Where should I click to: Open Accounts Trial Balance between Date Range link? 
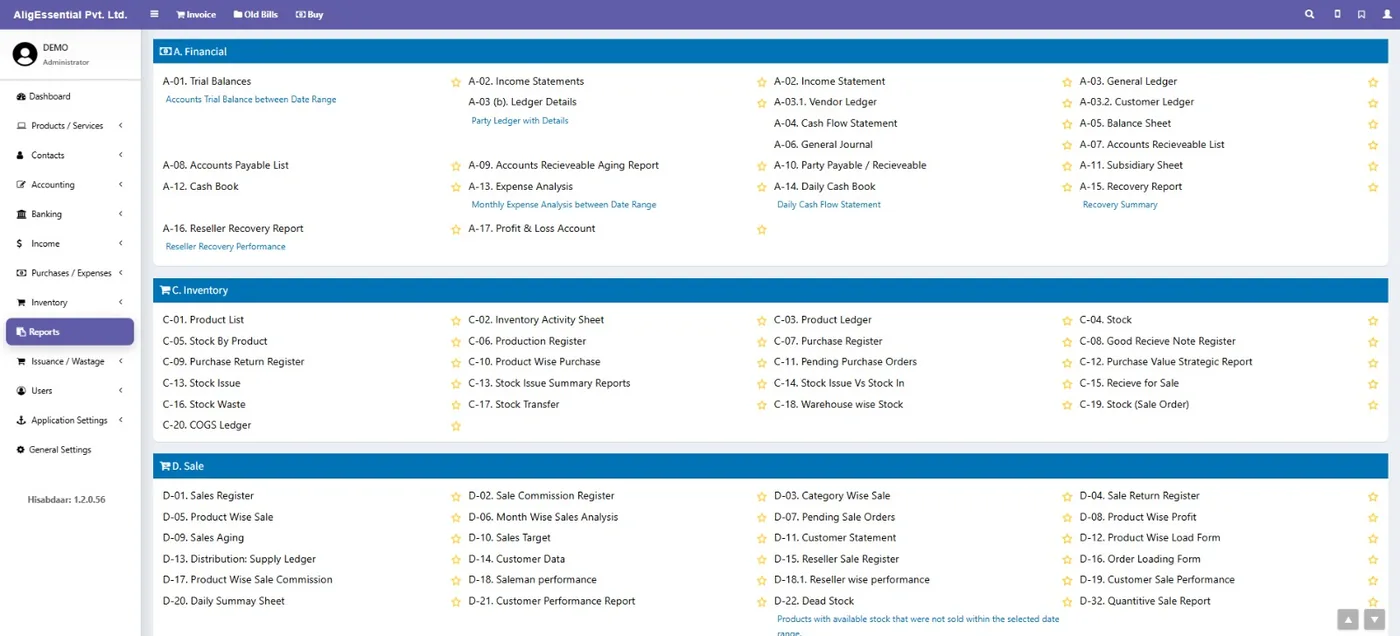pyautogui.click(x=251, y=100)
